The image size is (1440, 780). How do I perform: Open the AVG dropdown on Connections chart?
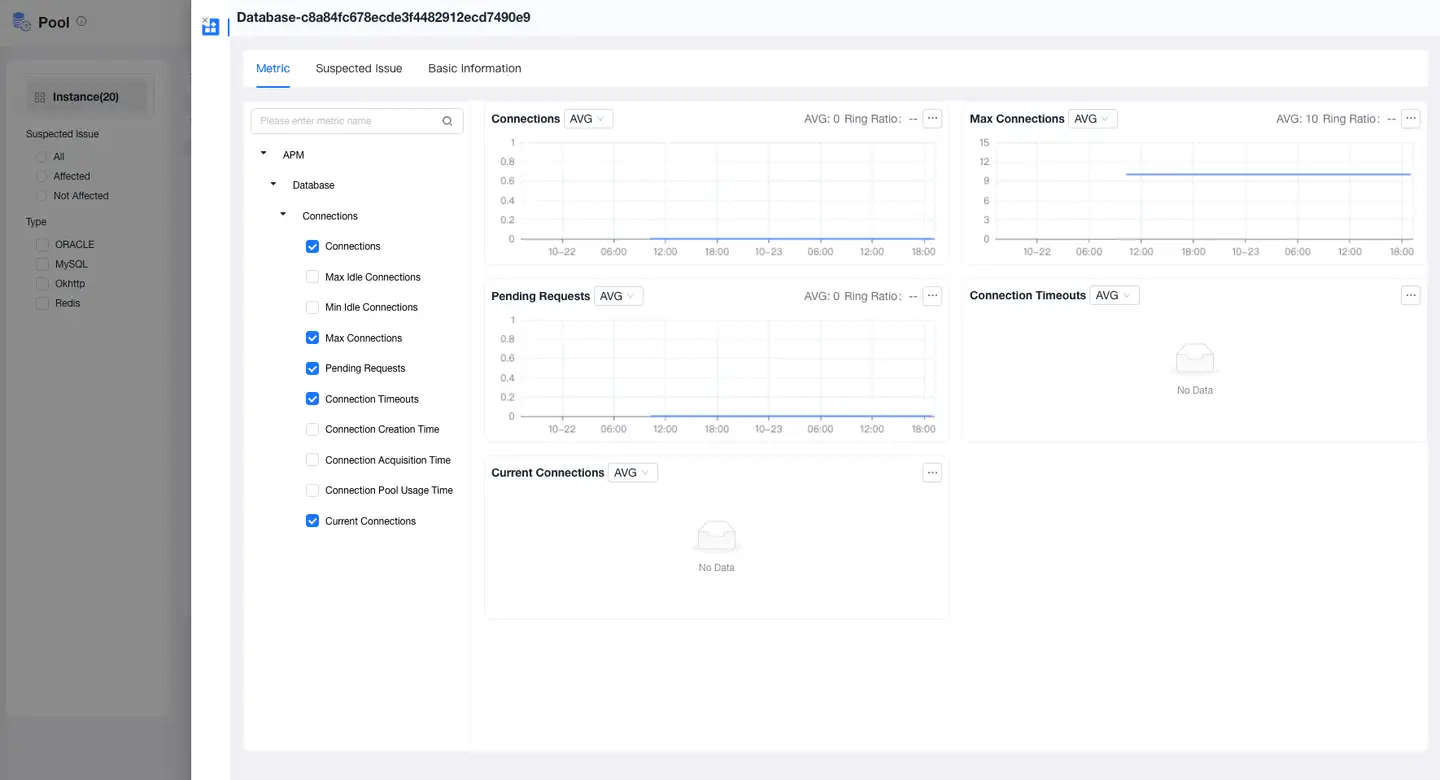point(588,119)
